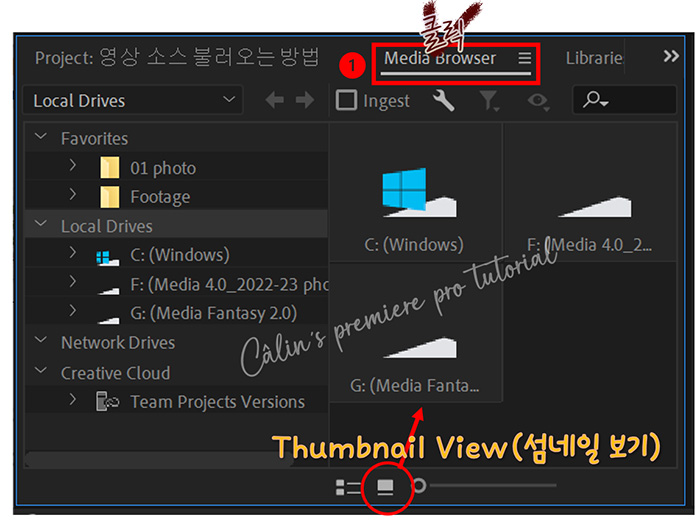Select F: (Media 4.0_2022-23) tree row
Screen dimensions: 700x521
[x=177, y=283]
